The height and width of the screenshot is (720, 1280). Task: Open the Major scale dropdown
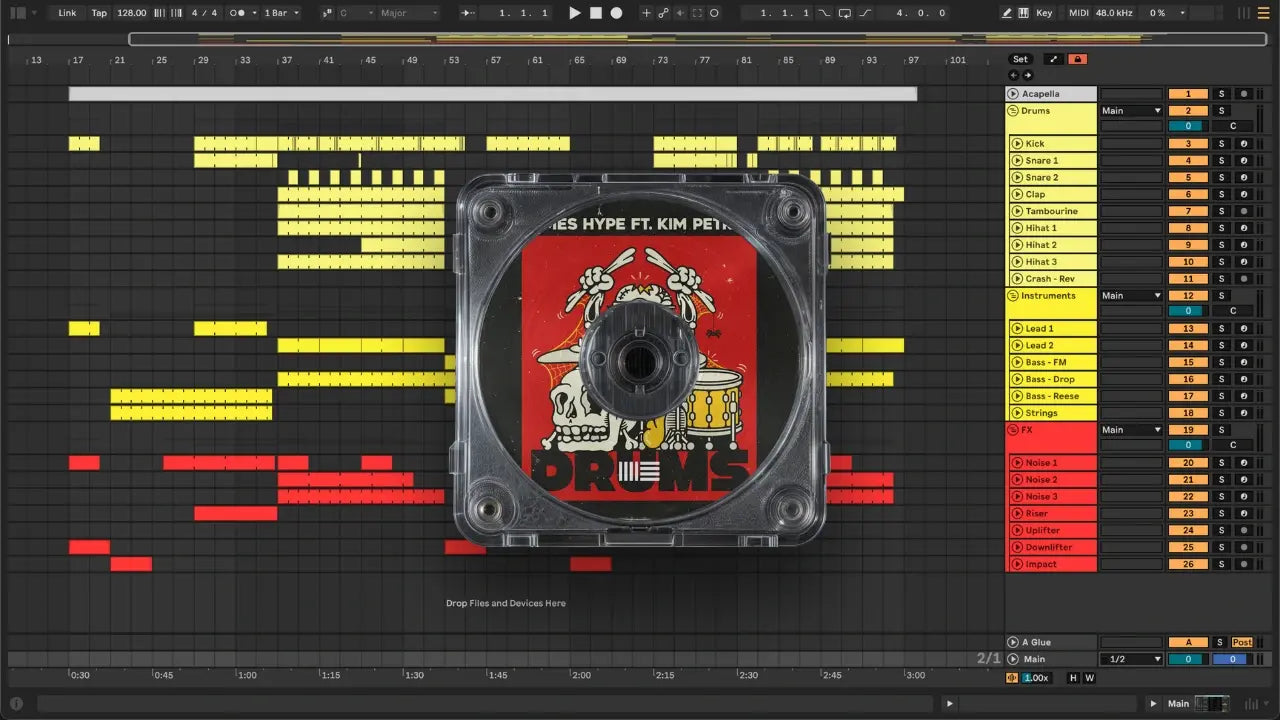point(408,13)
